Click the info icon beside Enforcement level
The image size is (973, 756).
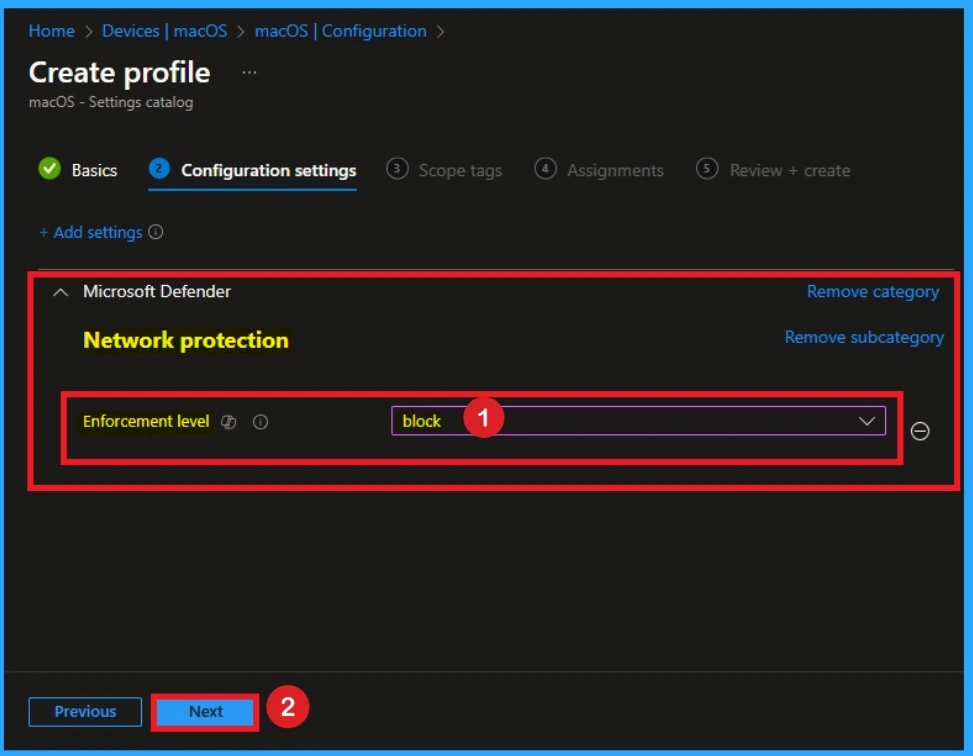coord(261,422)
